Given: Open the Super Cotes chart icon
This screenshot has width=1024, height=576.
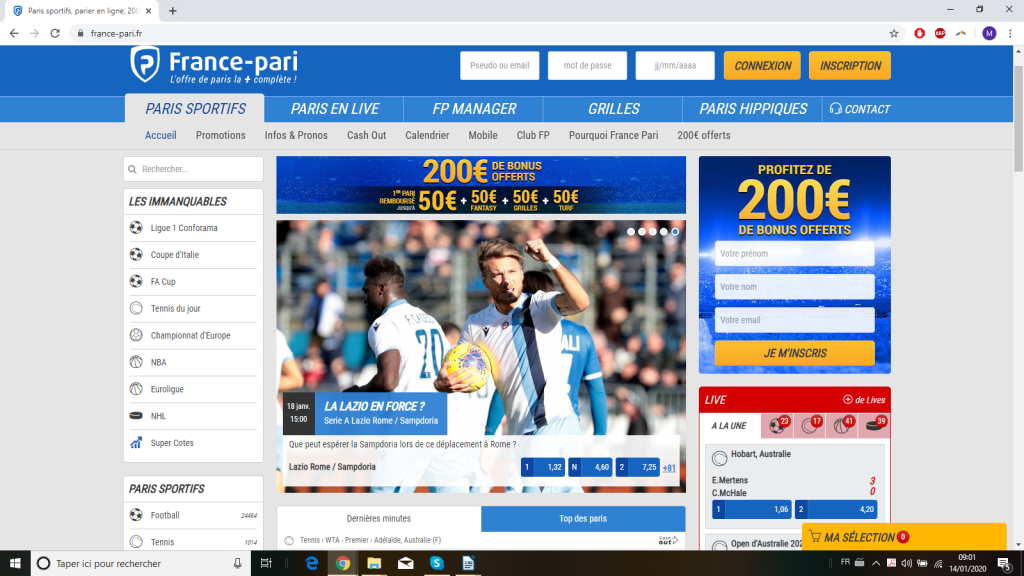Looking at the screenshot, I should (136, 442).
